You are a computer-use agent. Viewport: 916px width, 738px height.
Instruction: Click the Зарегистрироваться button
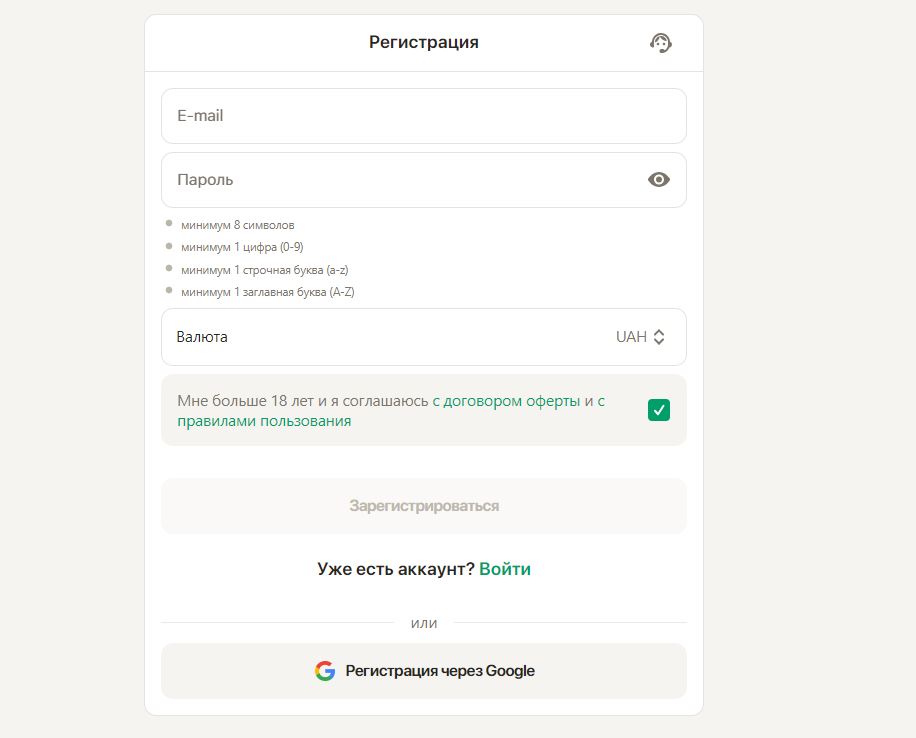[x=424, y=506]
